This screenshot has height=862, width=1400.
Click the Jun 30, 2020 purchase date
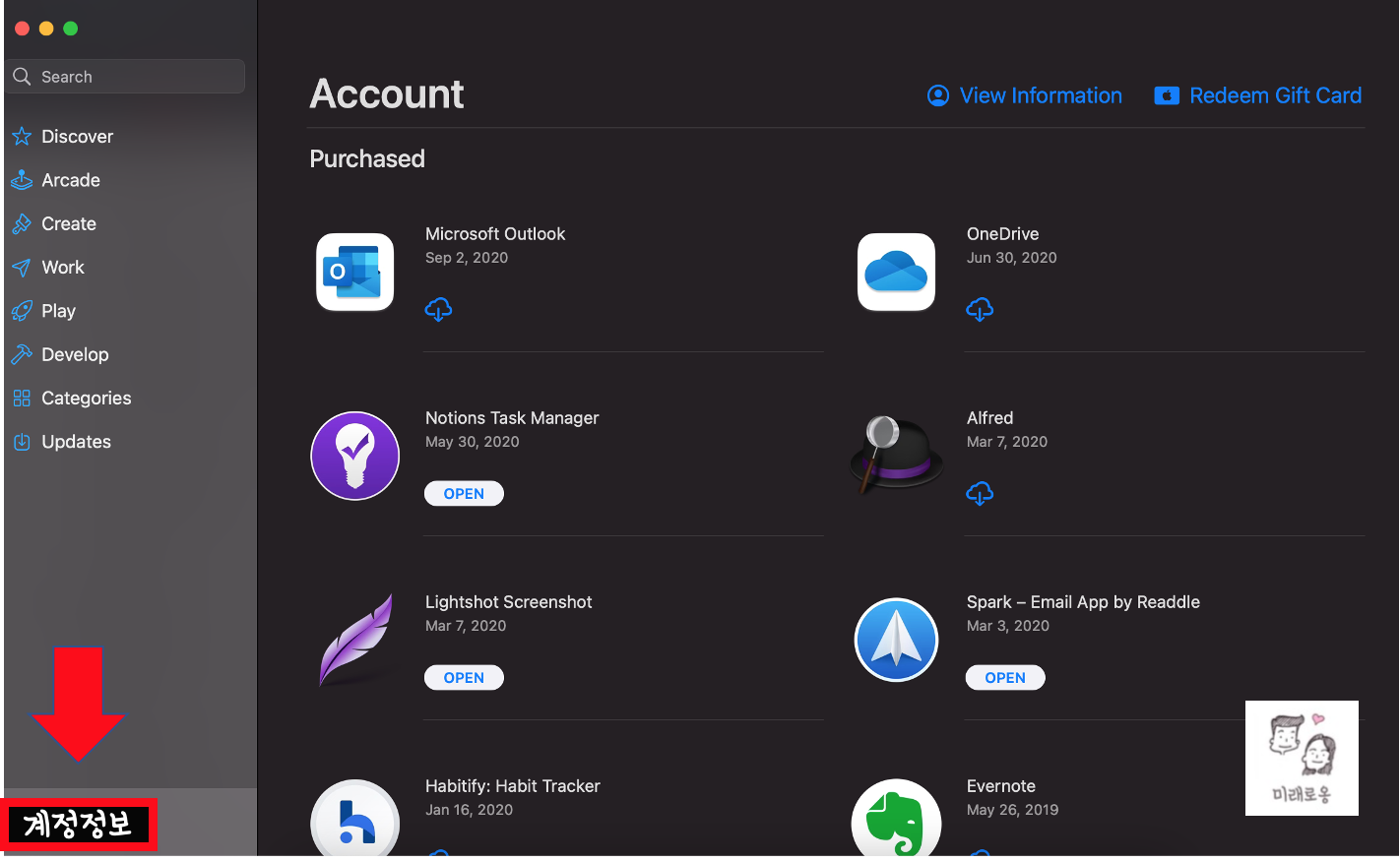1011,258
